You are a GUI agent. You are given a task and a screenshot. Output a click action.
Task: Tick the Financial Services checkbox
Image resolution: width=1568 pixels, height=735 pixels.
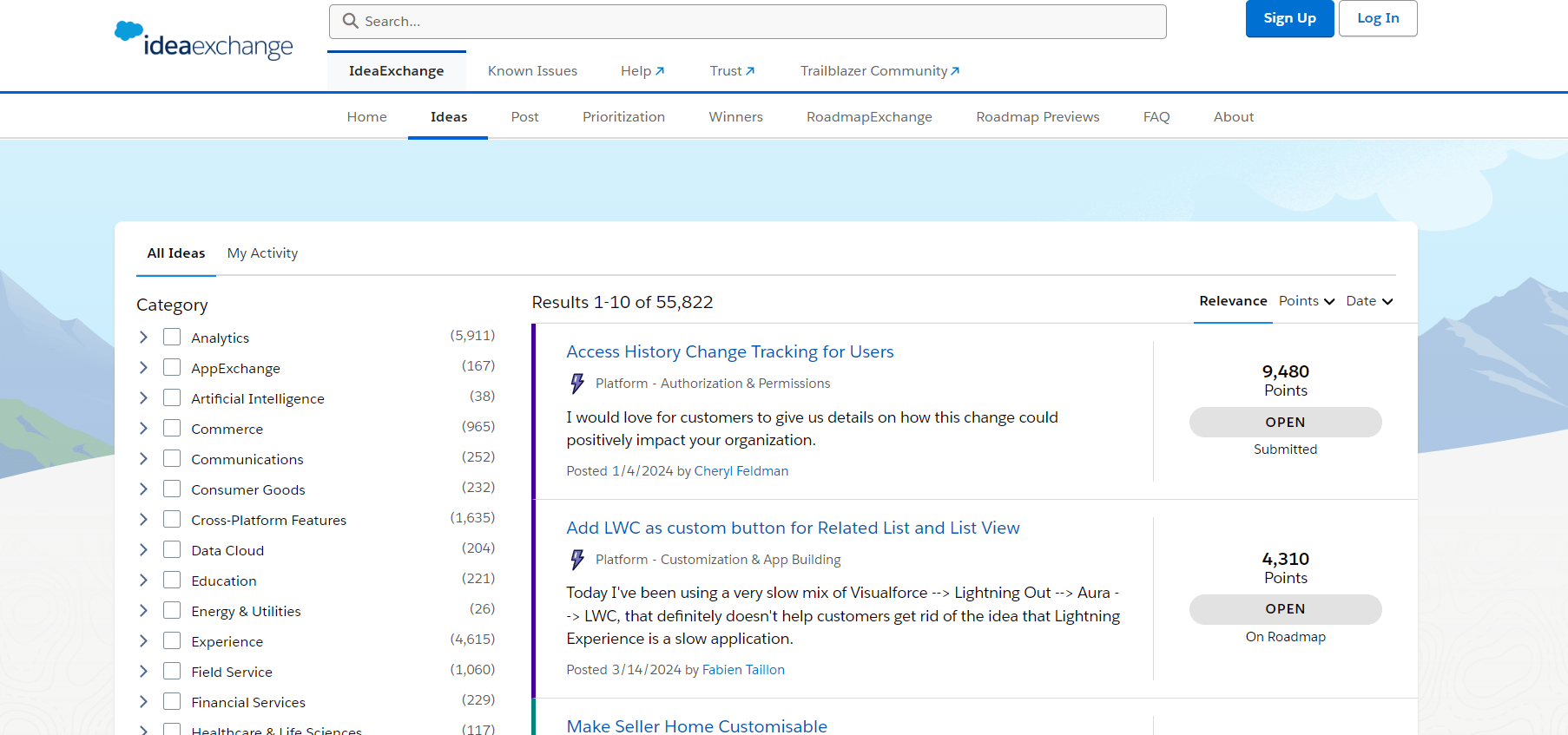[172, 701]
